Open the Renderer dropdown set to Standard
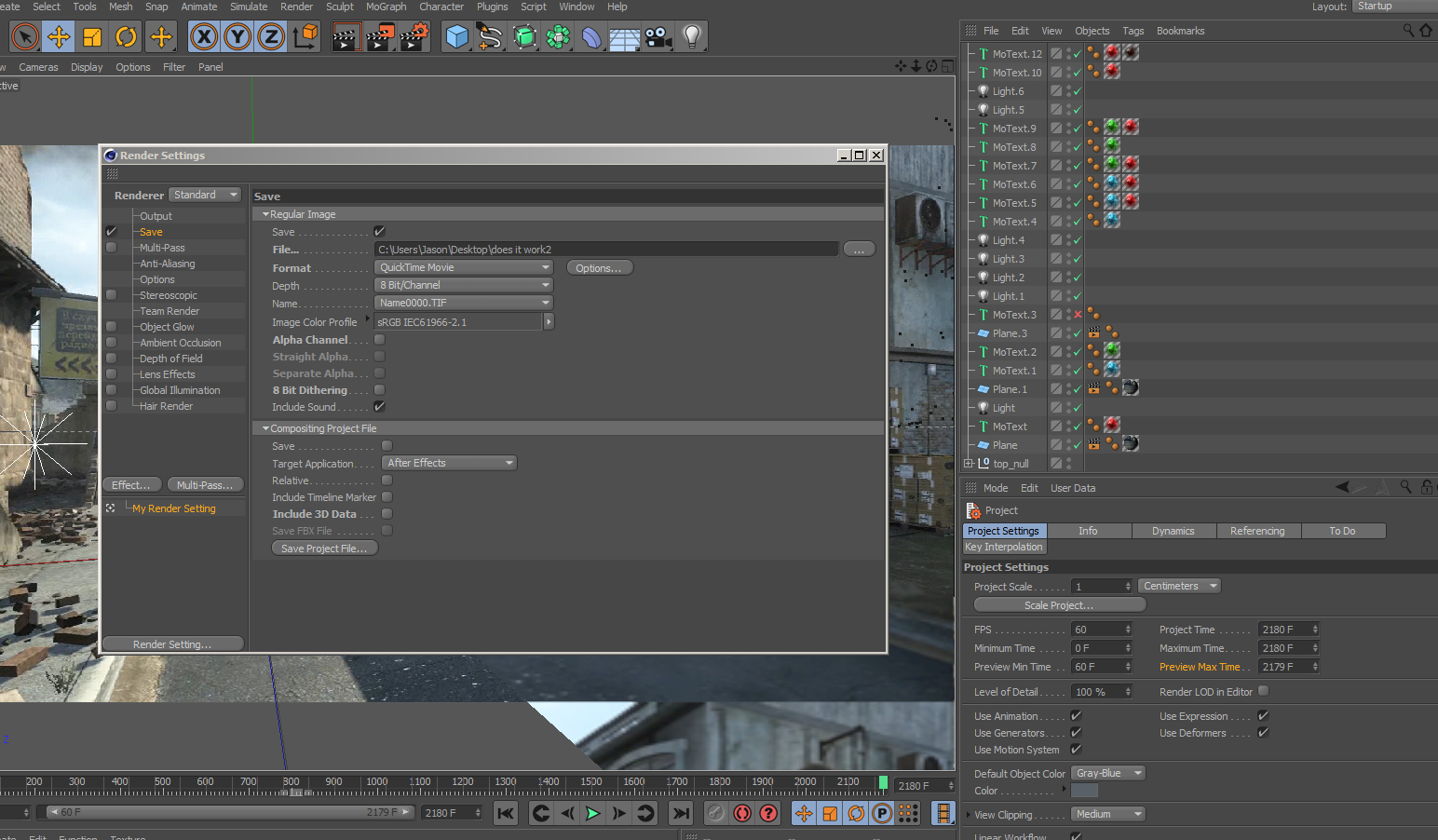This screenshot has height=840, width=1438. (x=206, y=195)
